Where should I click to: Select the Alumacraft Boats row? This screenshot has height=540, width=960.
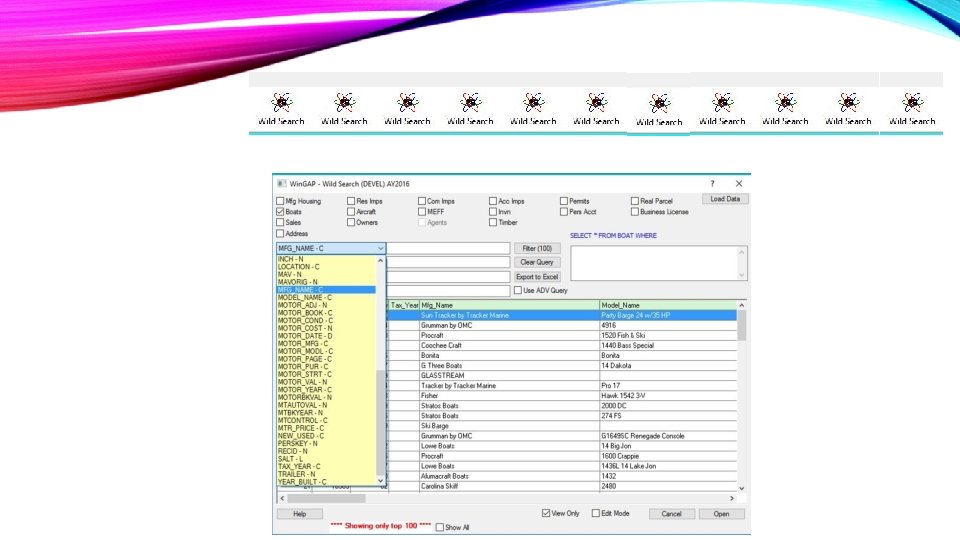562,476
